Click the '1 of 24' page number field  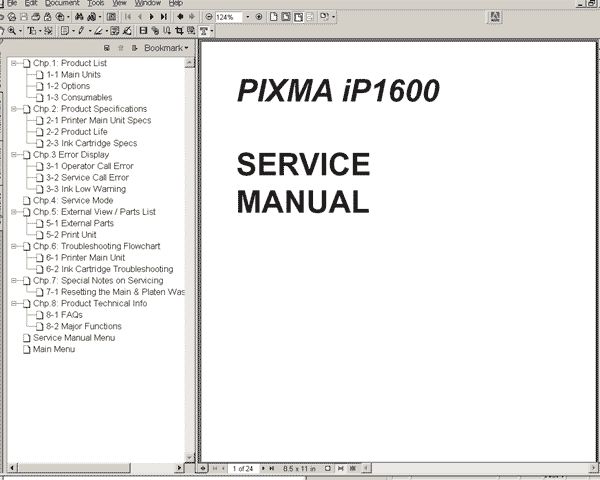pos(243,469)
